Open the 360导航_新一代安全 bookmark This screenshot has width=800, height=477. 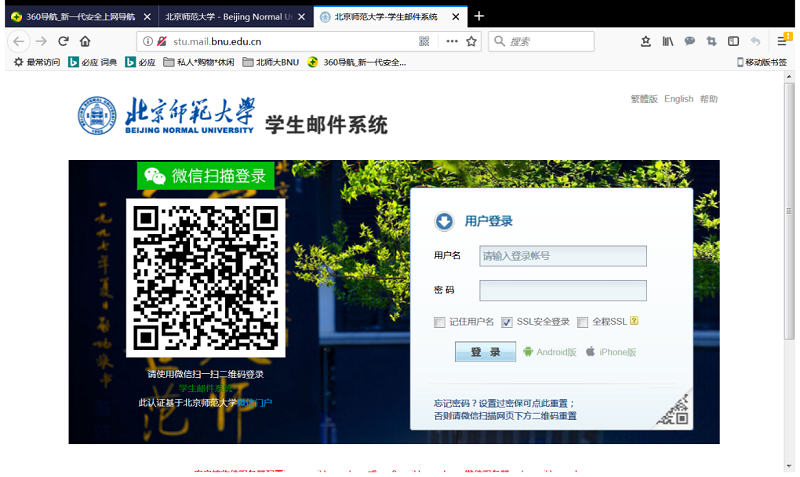tap(357, 62)
